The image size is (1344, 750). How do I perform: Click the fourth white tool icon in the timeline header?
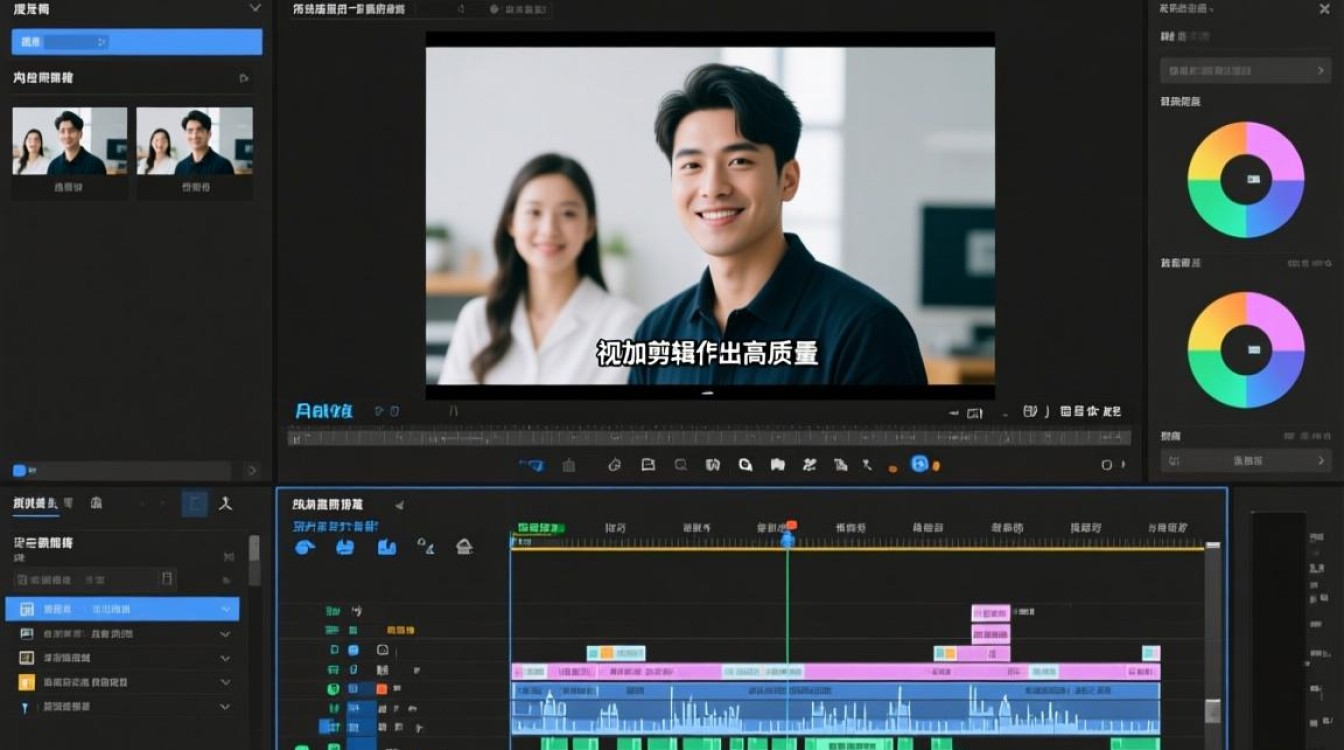tap(426, 547)
